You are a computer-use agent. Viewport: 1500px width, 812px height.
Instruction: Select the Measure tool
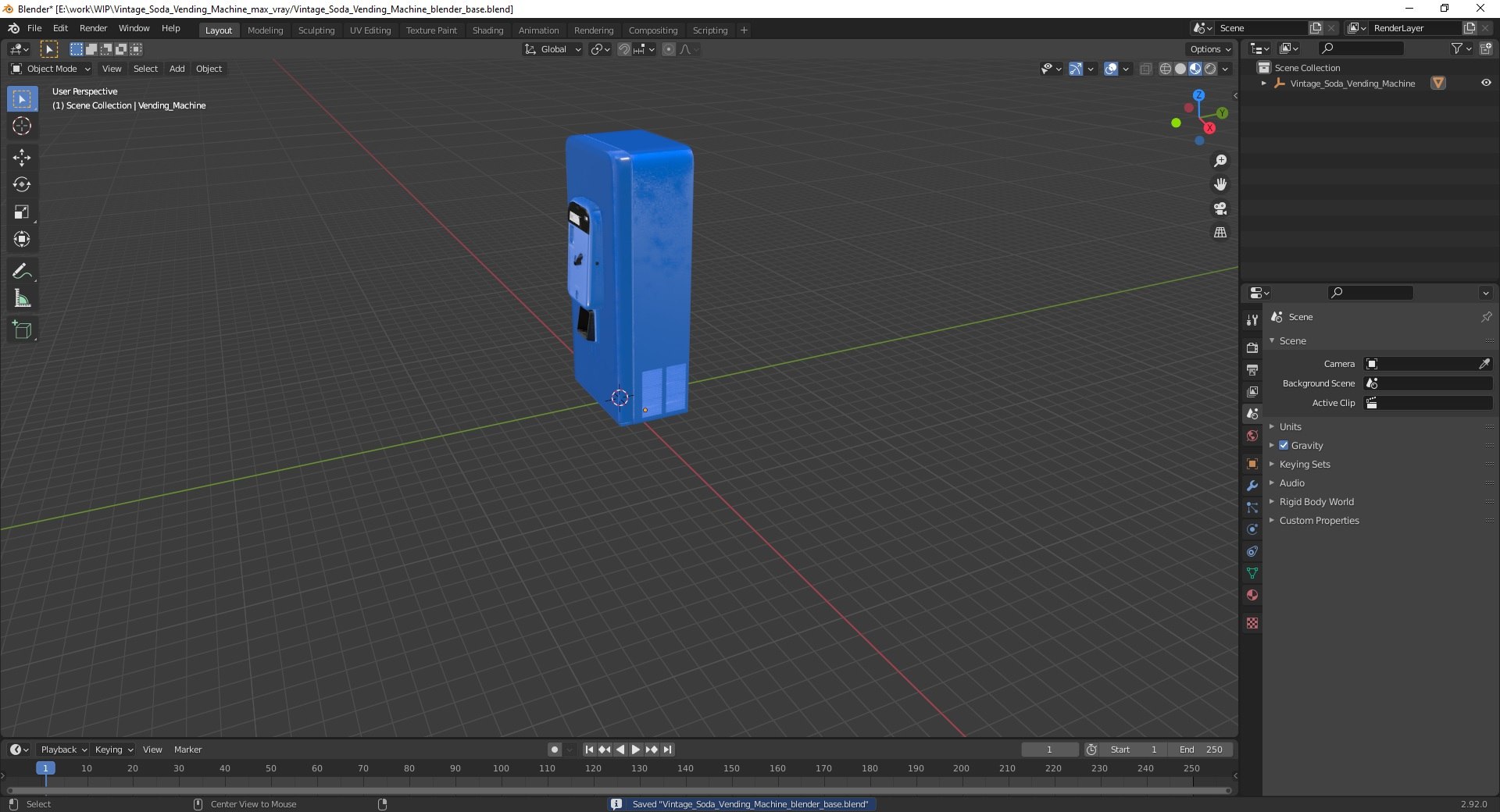[x=22, y=299]
